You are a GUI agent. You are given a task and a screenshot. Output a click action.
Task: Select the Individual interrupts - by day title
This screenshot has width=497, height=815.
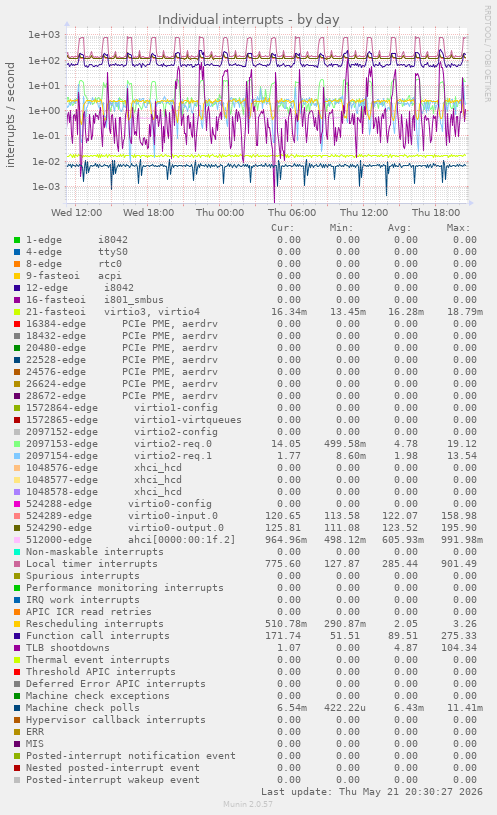[248, 20]
